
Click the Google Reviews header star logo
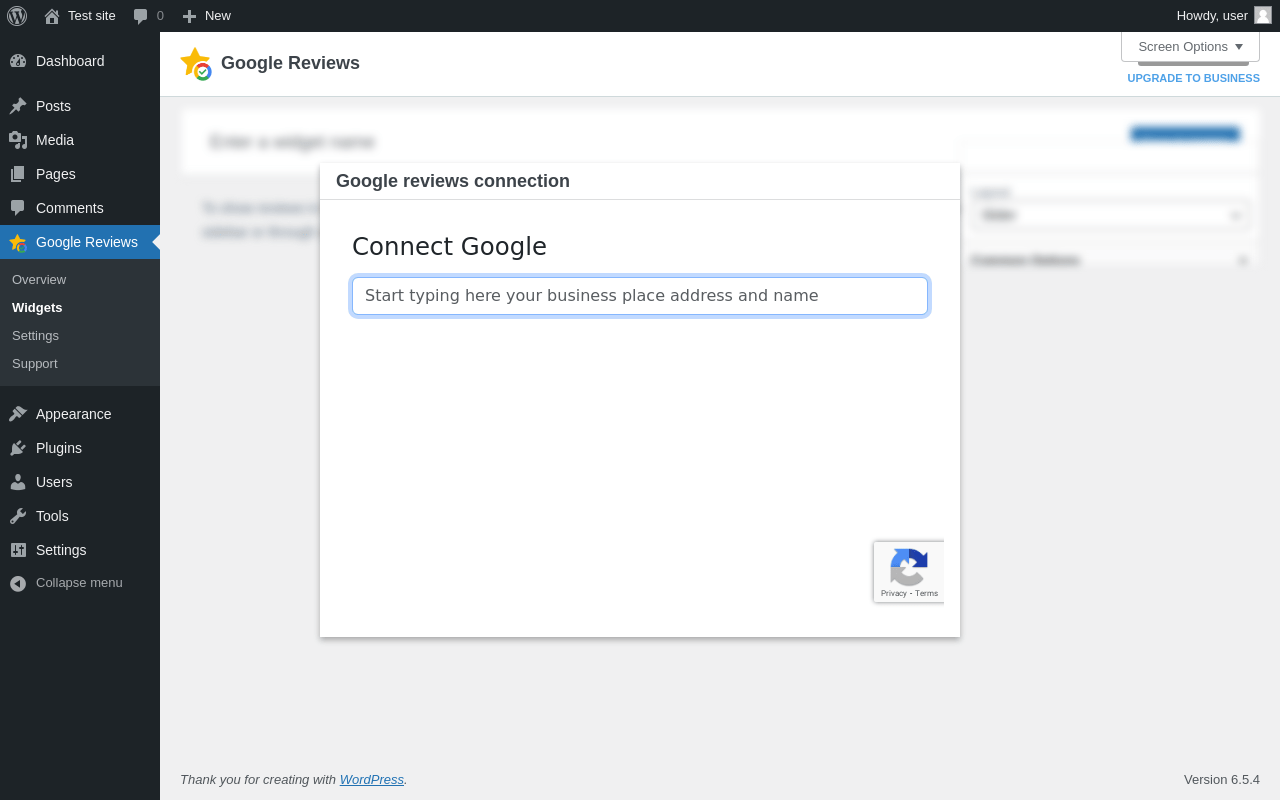(x=196, y=64)
